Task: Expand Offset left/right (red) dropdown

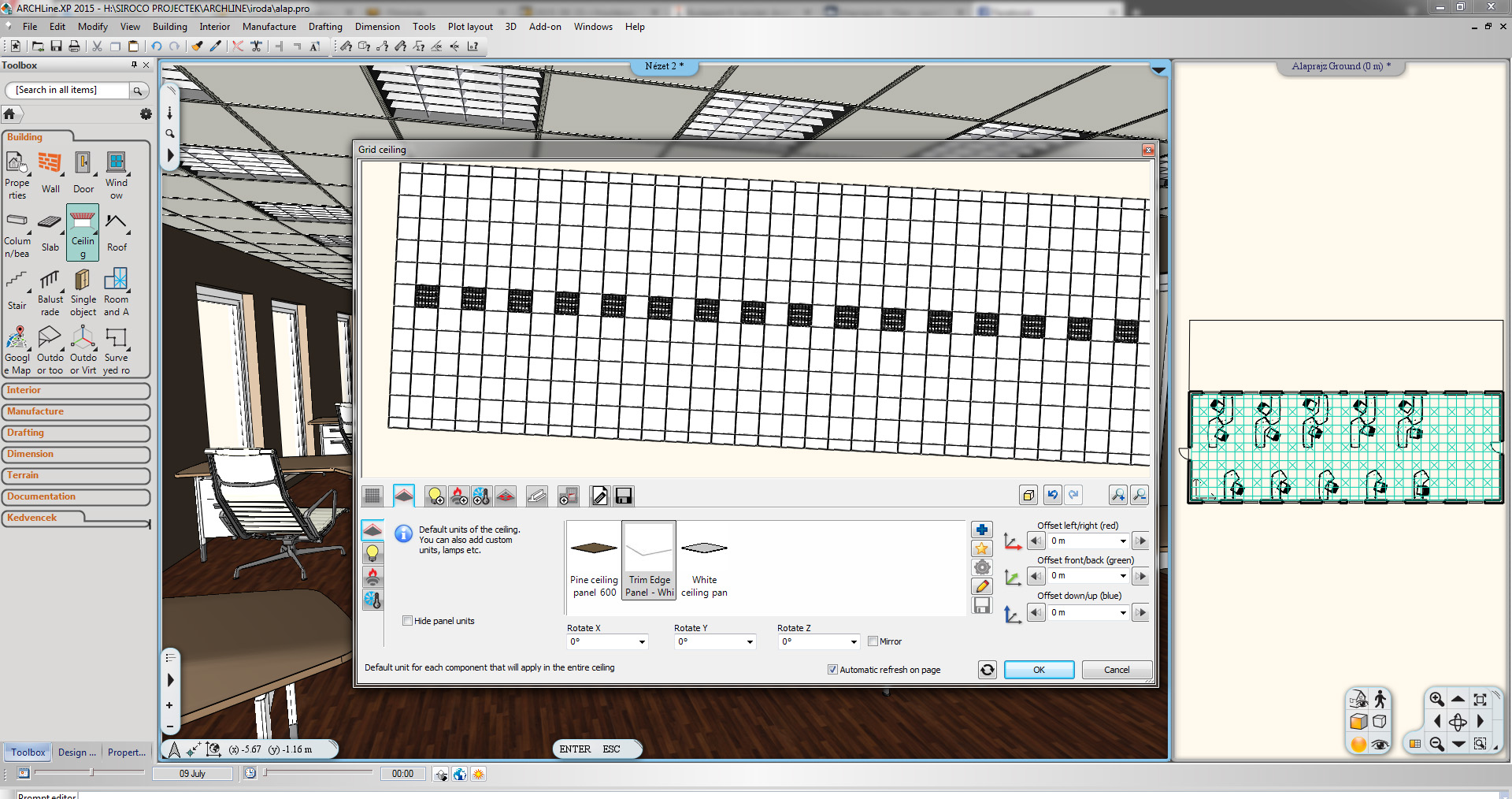Action: [x=1122, y=541]
